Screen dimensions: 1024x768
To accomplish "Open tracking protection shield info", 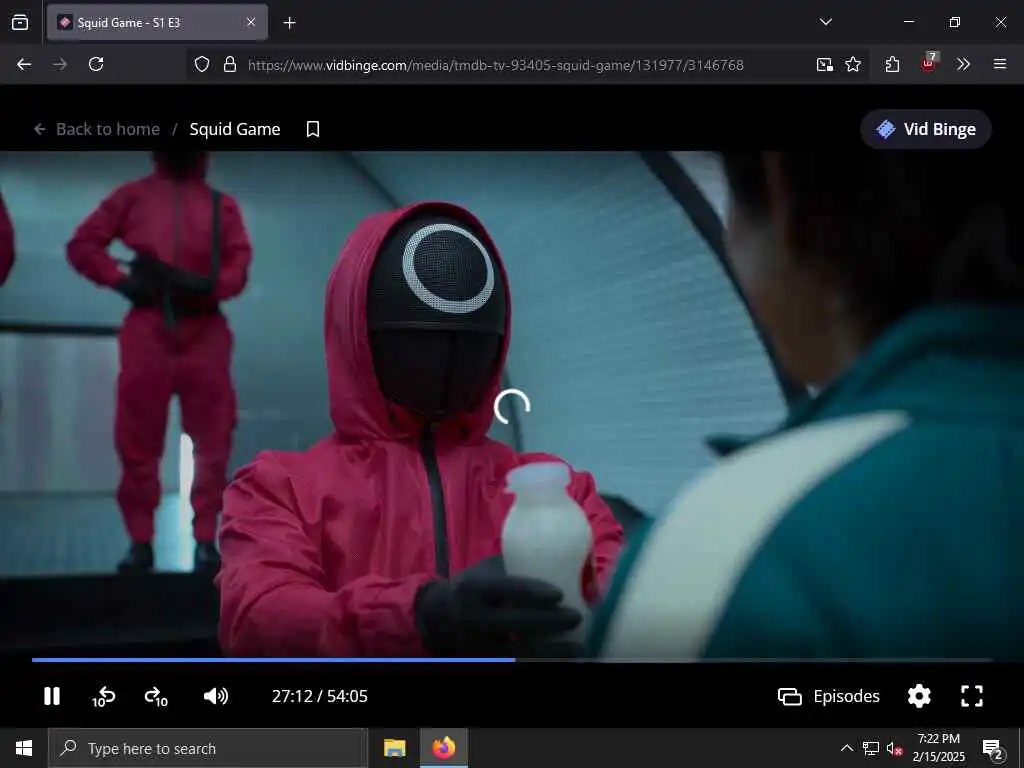I will coord(202,64).
